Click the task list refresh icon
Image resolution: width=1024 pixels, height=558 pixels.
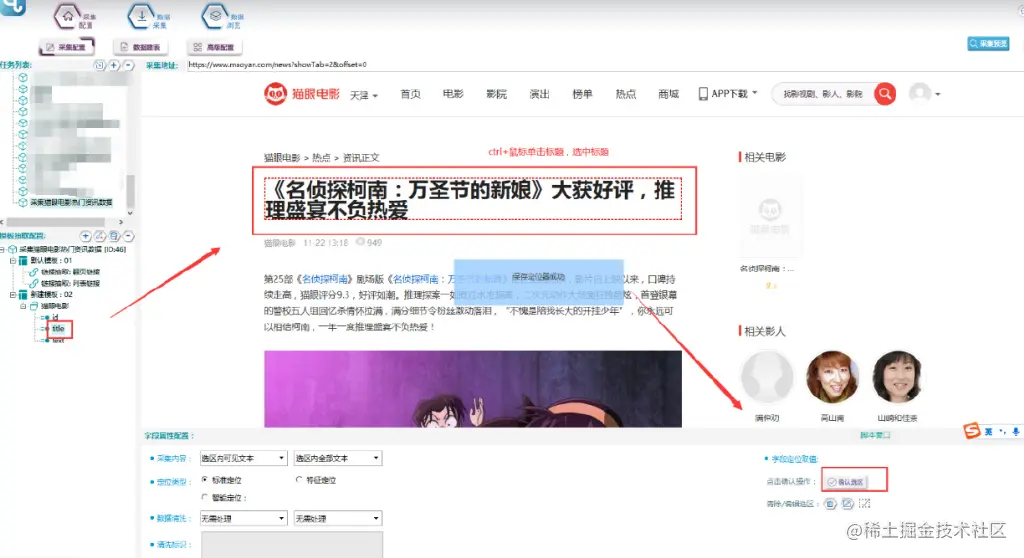99,65
